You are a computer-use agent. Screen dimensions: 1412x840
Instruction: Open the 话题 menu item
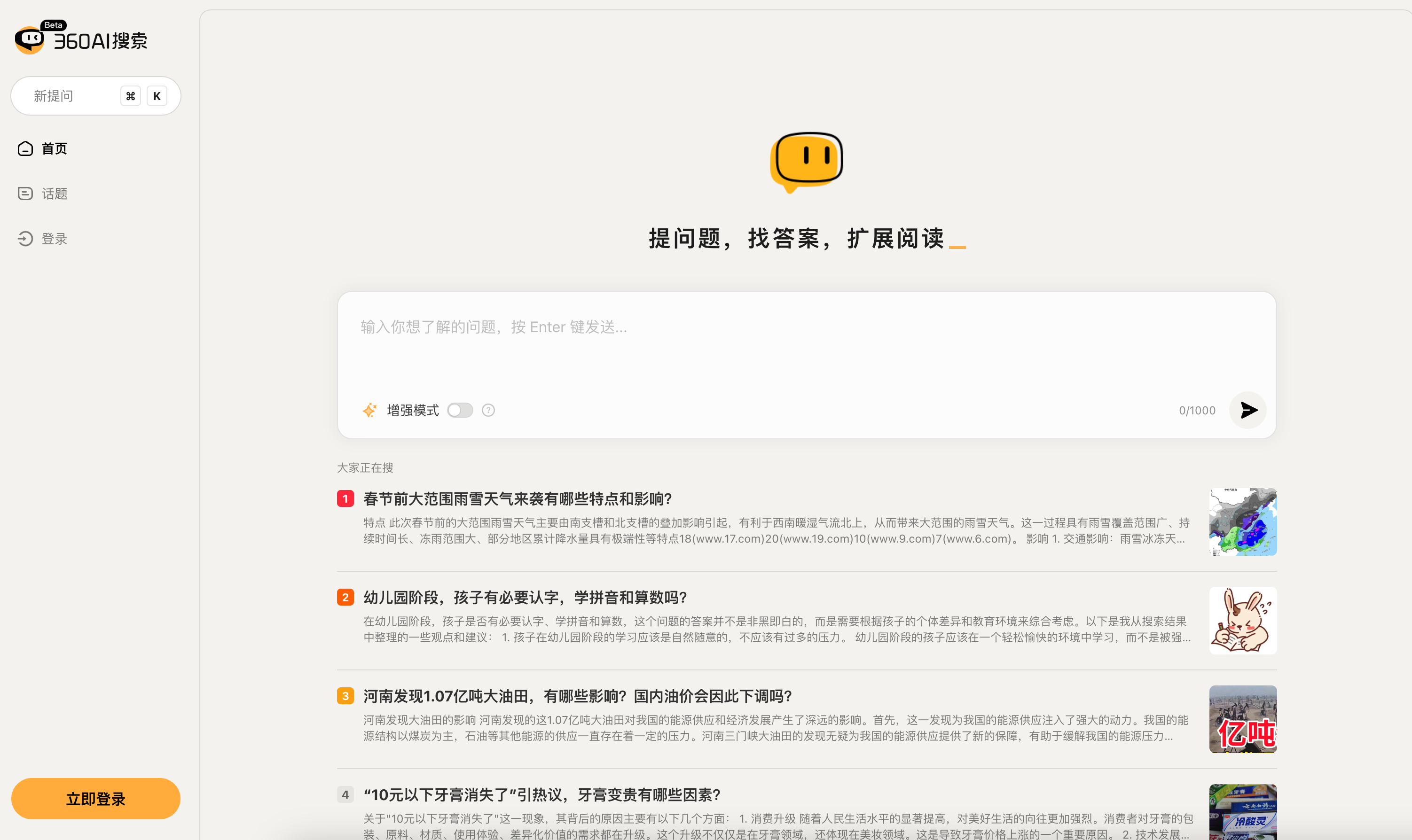pos(55,194)
